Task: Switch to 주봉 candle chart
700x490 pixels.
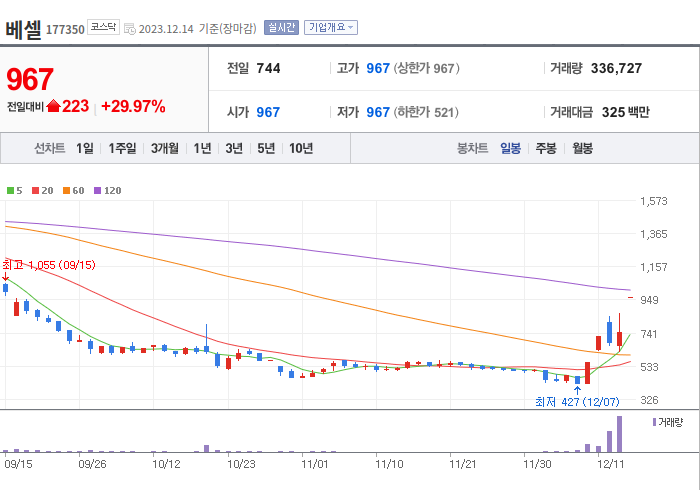Action: tap(546, 148)
